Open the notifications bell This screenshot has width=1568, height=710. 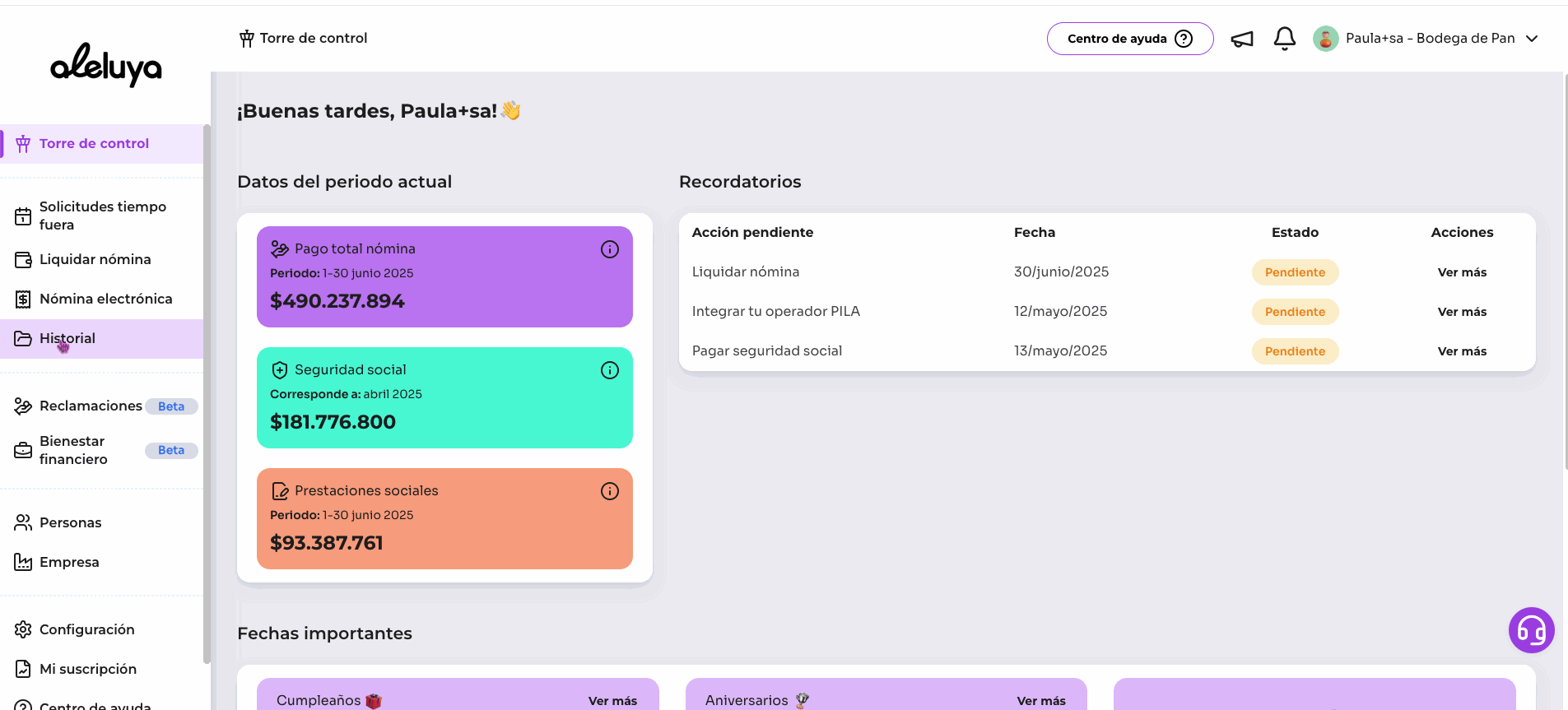click(x=1284, y=39)
